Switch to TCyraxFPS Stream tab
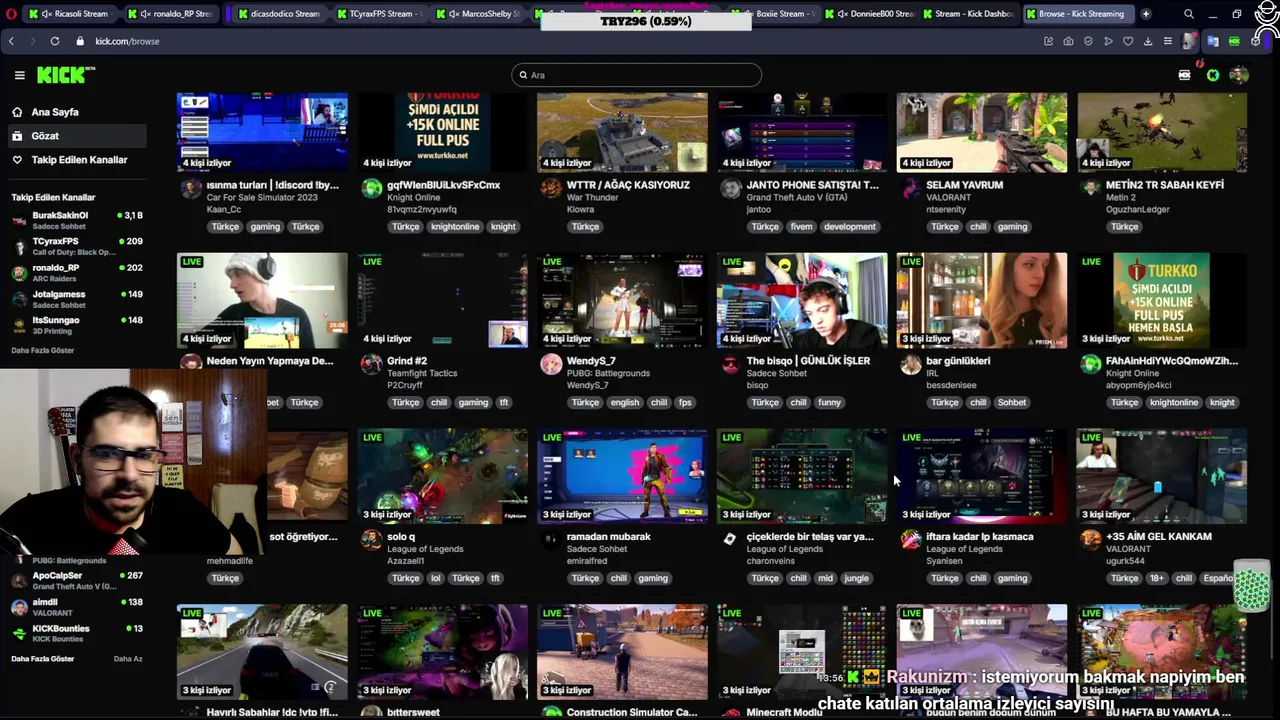 click(x=380, y=14)
